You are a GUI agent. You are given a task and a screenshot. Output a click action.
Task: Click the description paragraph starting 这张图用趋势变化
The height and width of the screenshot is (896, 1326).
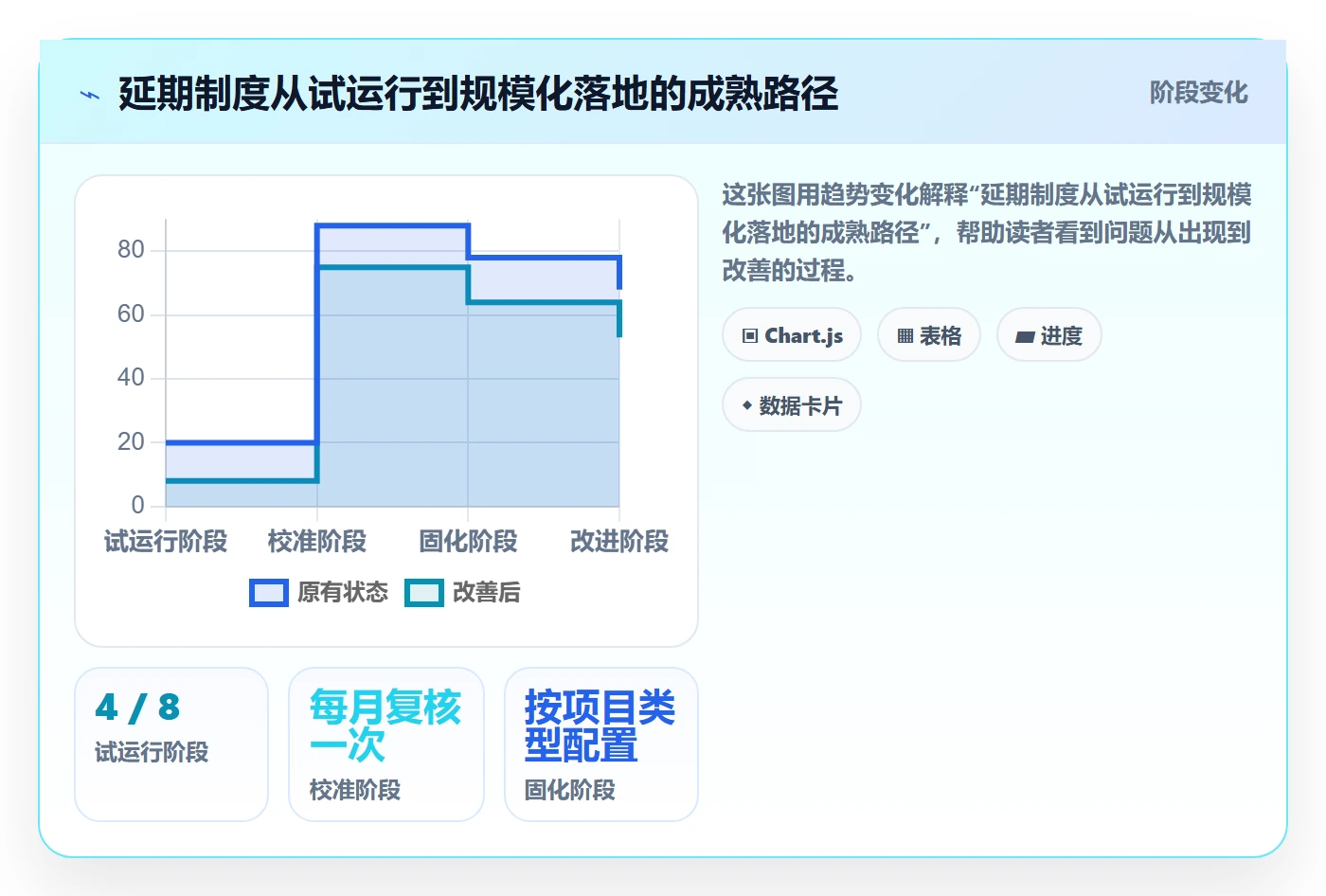click(x=987, y=233)
